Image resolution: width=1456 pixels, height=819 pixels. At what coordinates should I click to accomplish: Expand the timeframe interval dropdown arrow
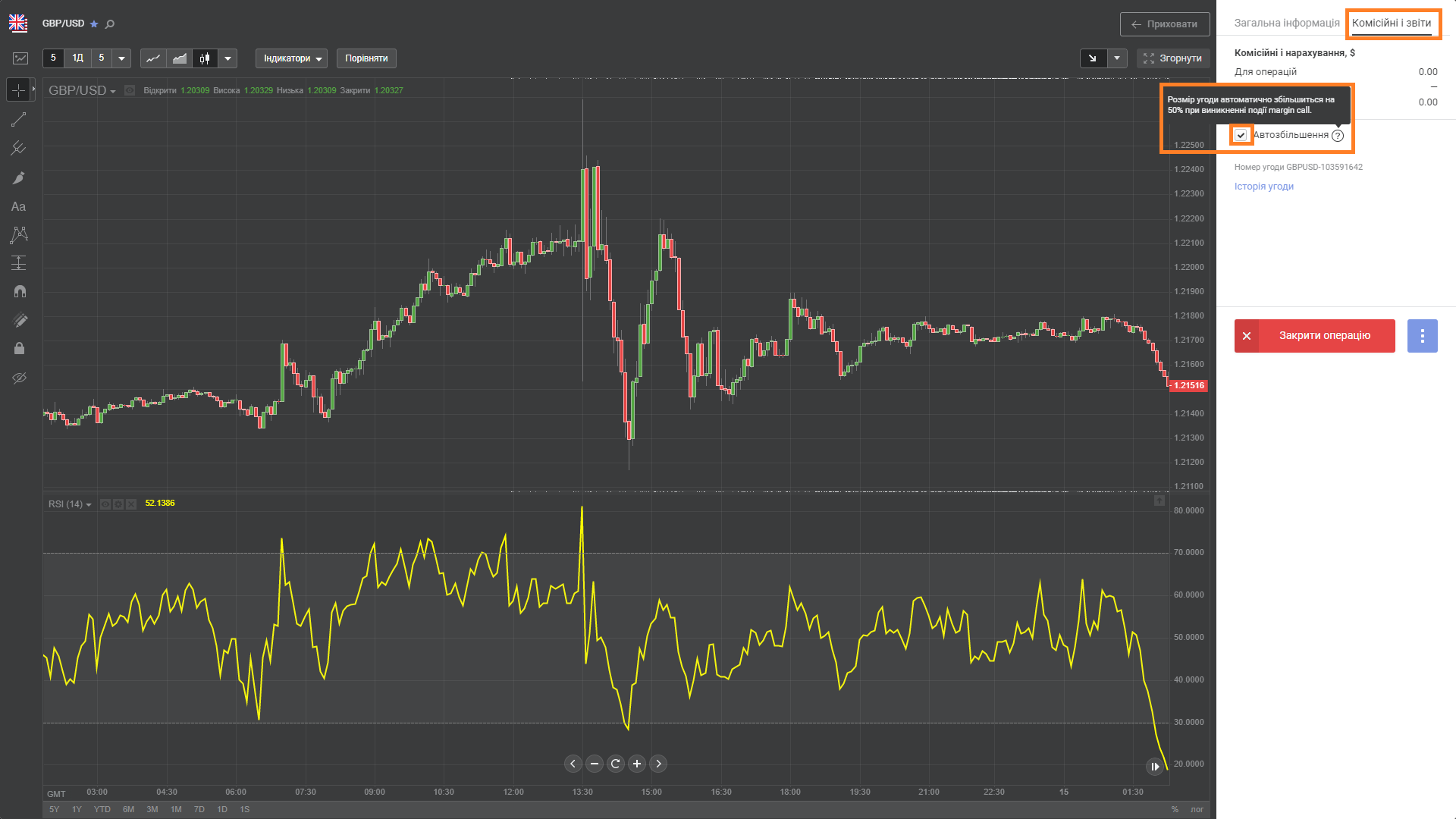(122, 58)
